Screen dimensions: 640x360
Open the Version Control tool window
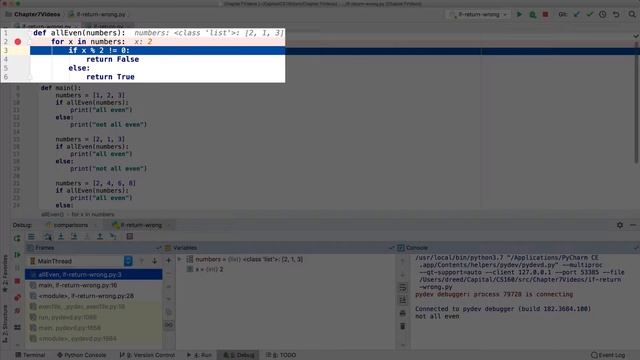point(147,355)
